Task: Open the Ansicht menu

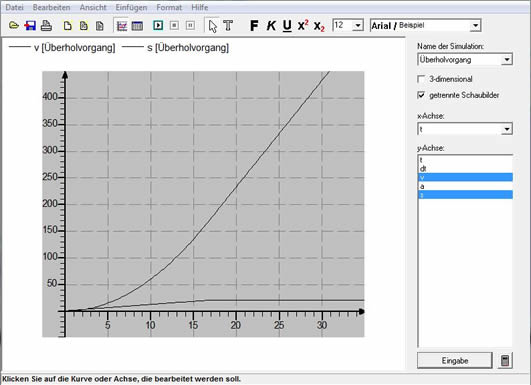Action: (93, 7)
